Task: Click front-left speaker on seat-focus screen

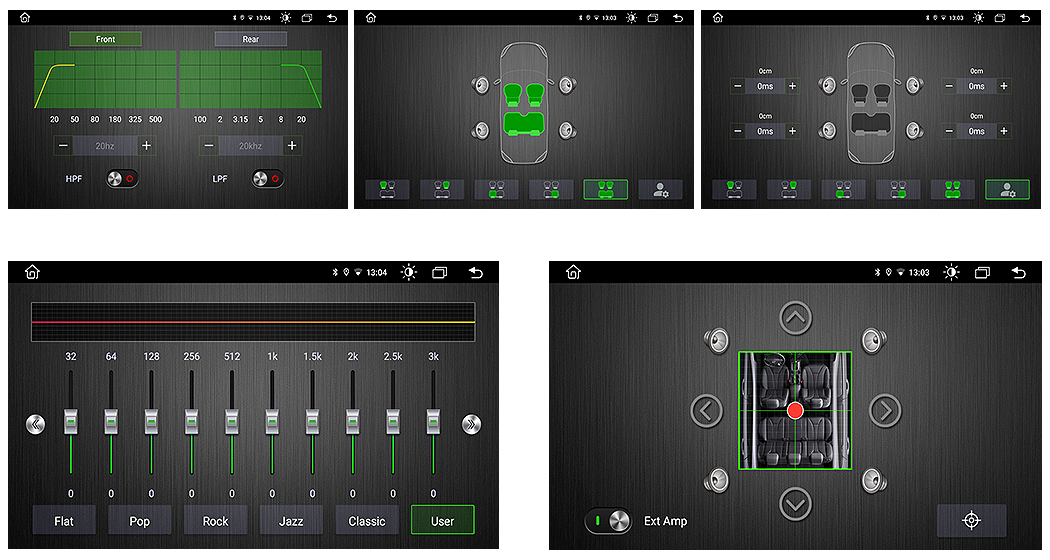Action: (480, 85)
